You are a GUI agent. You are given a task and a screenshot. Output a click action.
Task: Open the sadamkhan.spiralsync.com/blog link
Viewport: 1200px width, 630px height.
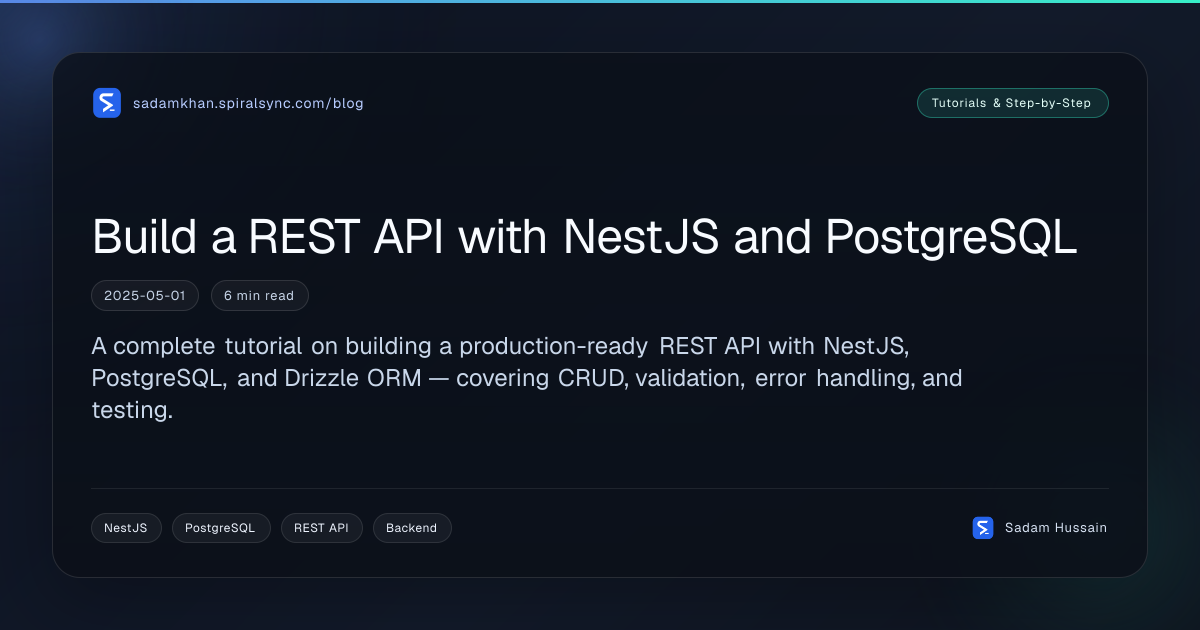(x=248, y=103)
